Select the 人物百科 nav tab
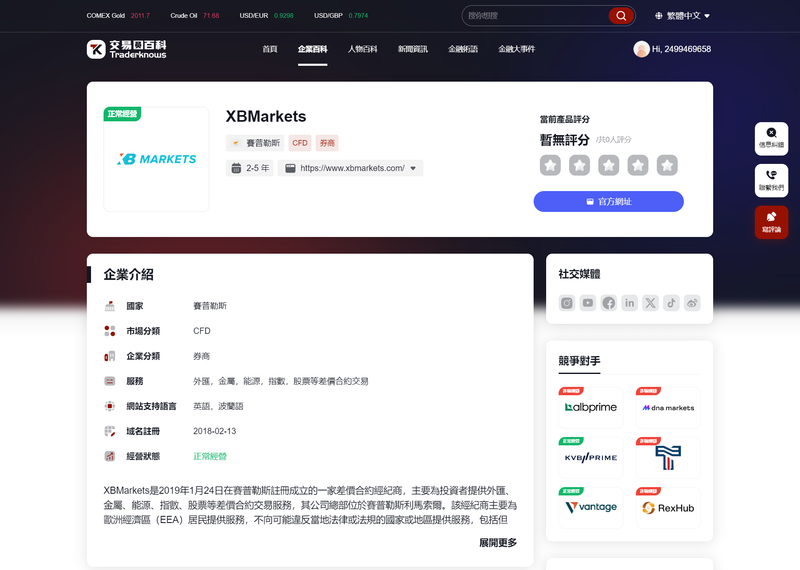 tap(362, 49)
